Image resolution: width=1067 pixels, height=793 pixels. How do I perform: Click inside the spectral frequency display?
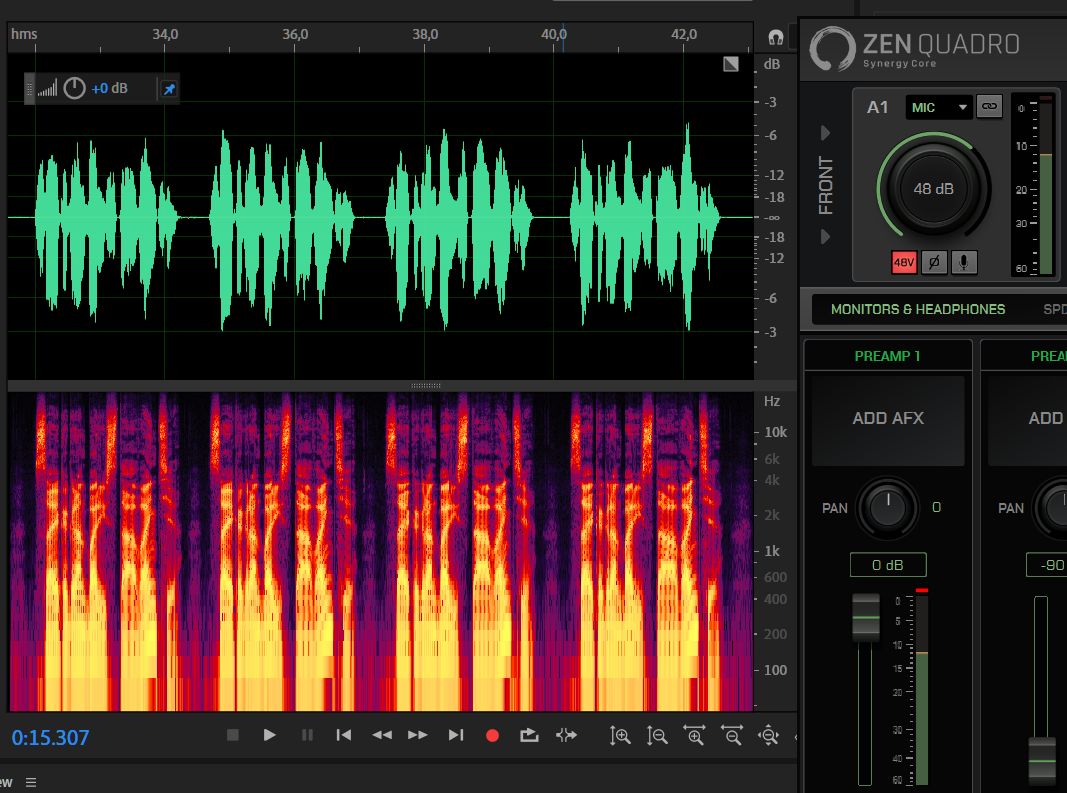point(381,551)
